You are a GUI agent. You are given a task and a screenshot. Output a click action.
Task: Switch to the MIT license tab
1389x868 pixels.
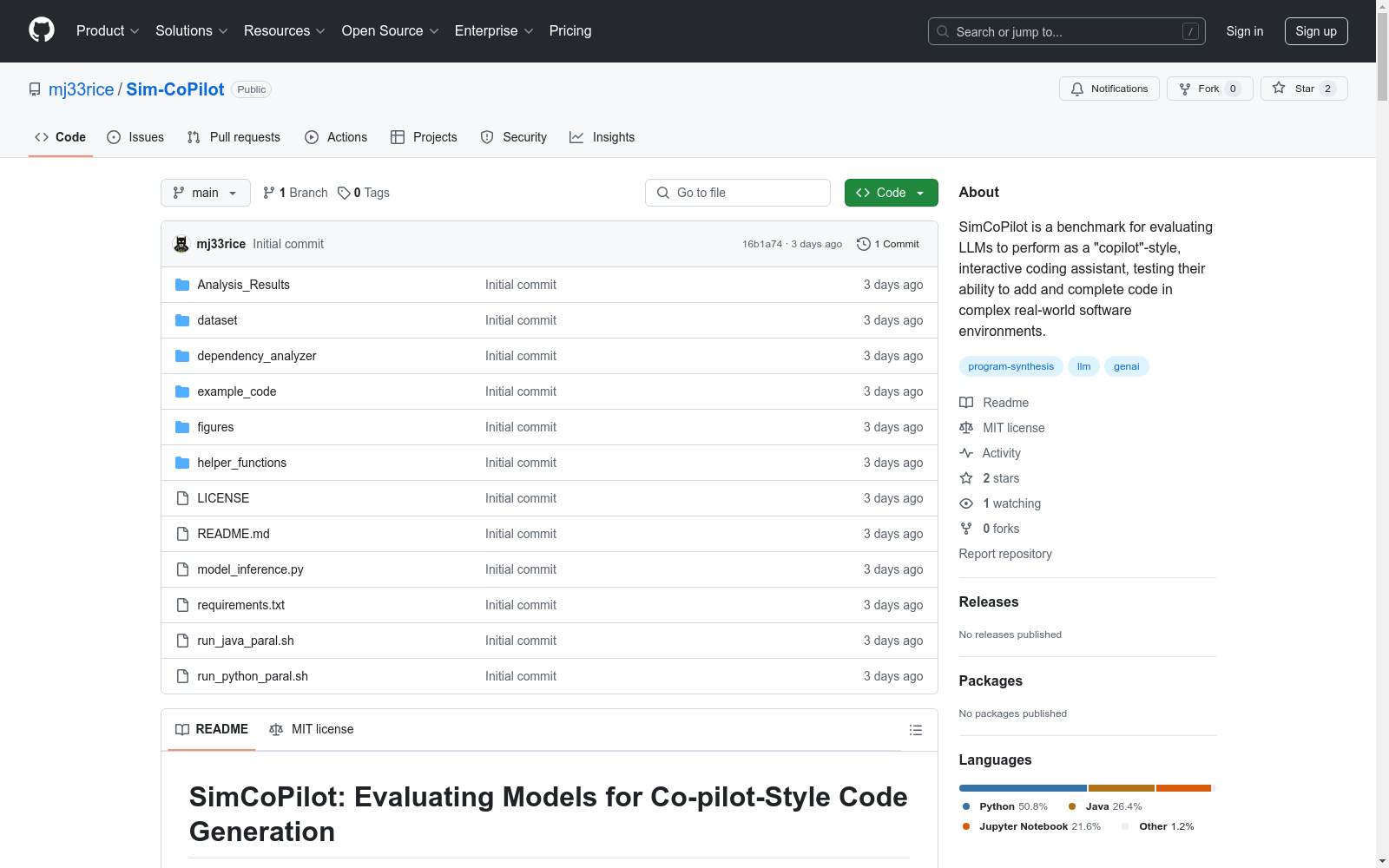(x=312, y=729)
